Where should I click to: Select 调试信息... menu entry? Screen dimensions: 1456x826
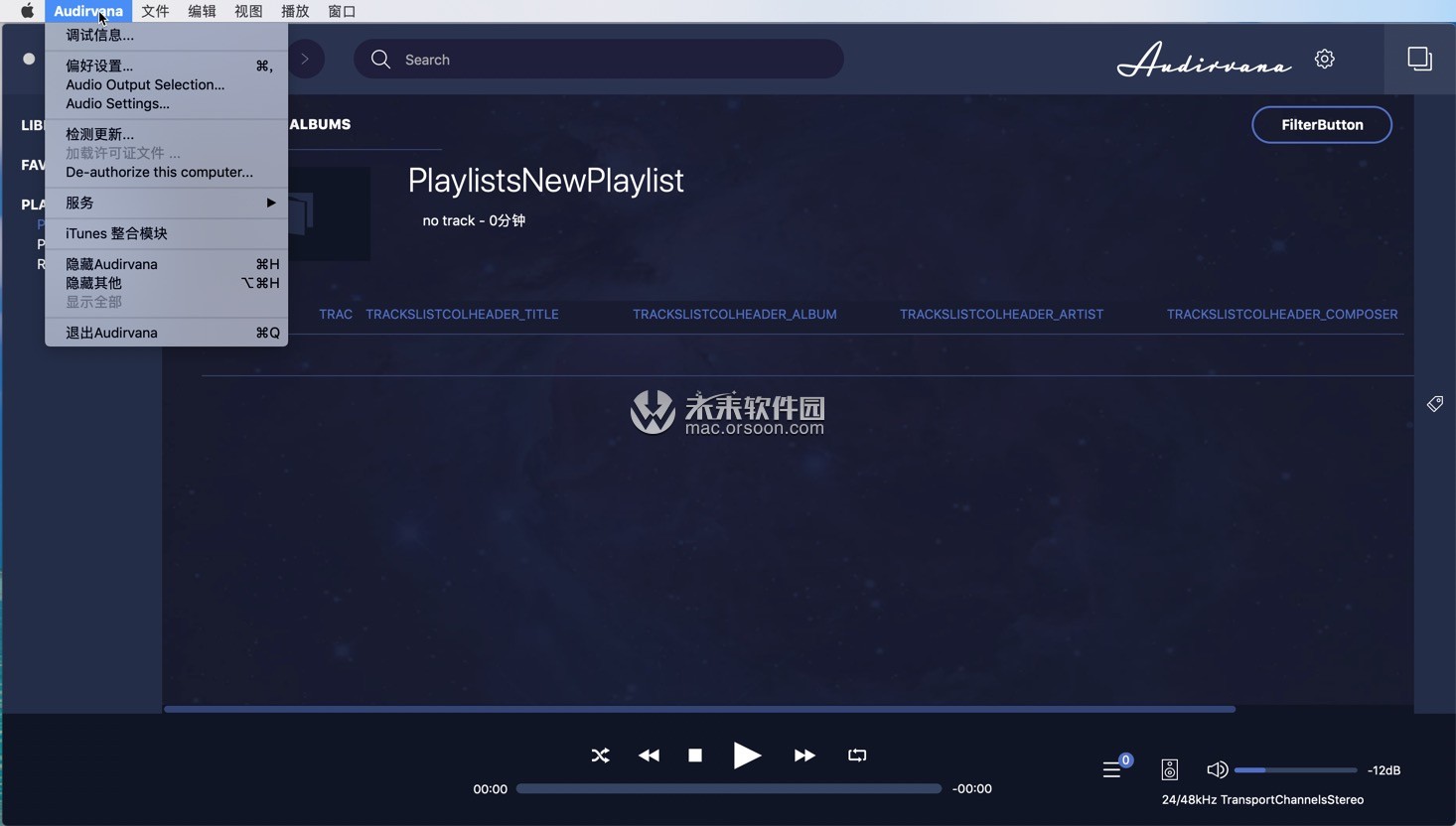[x=166, y=35]
